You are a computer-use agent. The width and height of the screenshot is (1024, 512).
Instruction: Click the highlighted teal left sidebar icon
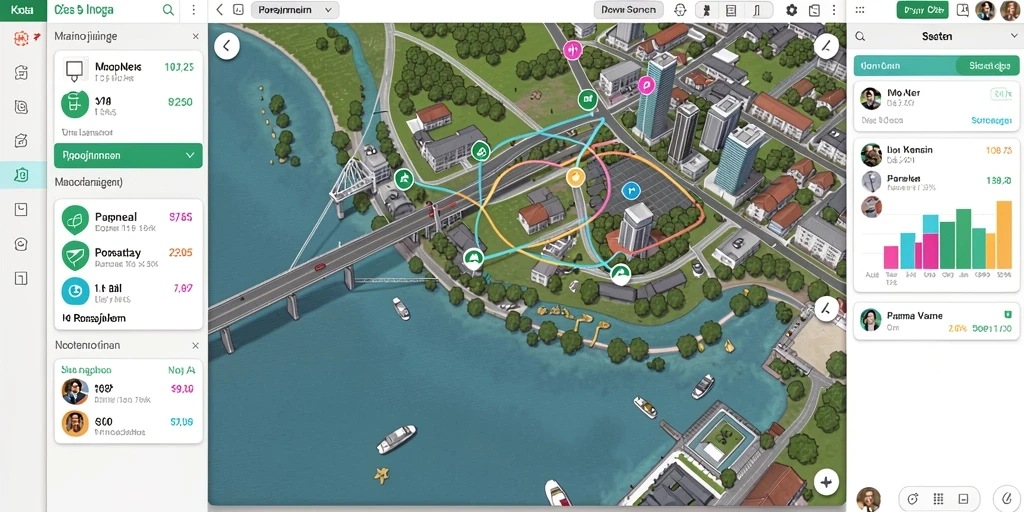(22, 175)
